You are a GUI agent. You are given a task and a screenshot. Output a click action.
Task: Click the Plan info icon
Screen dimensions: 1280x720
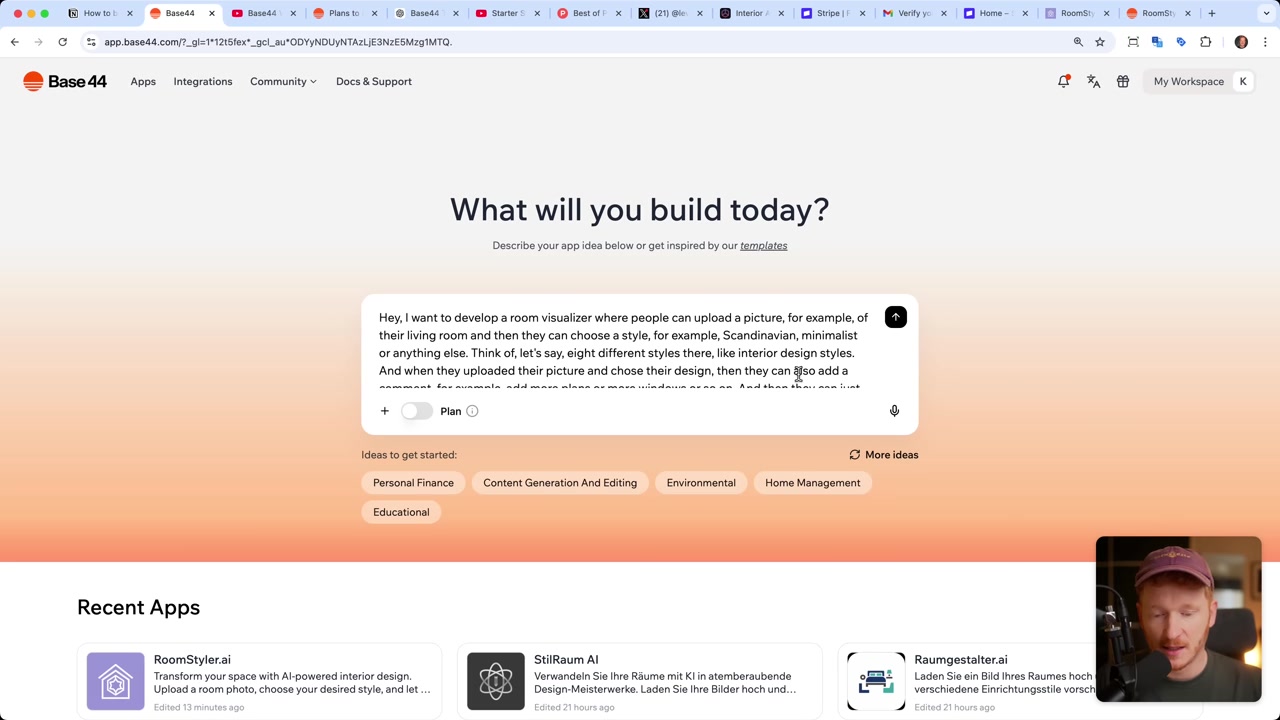(x=472, y=411)
